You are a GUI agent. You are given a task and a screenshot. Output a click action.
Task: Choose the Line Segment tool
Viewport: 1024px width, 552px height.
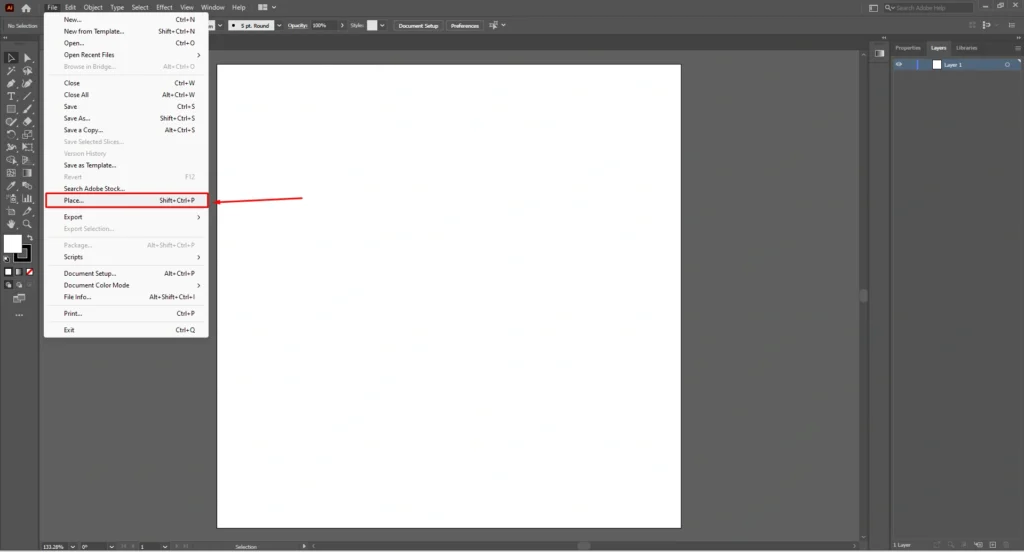[27, 96]
